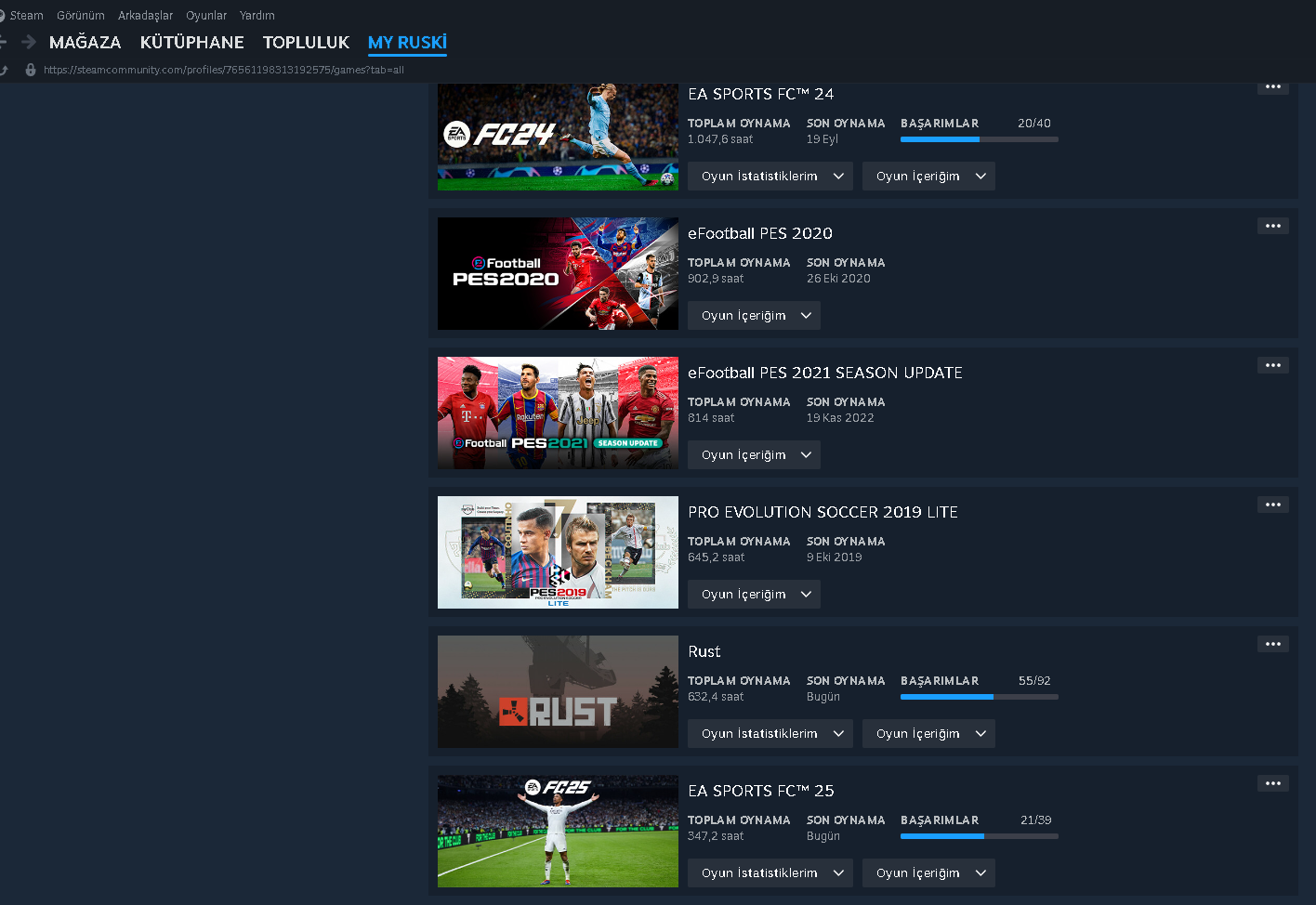Image resolution: width=1316 pixels, height=905 pixels.
Task: Click the FC24 game cover image
Action: click(x=558, y=137)
